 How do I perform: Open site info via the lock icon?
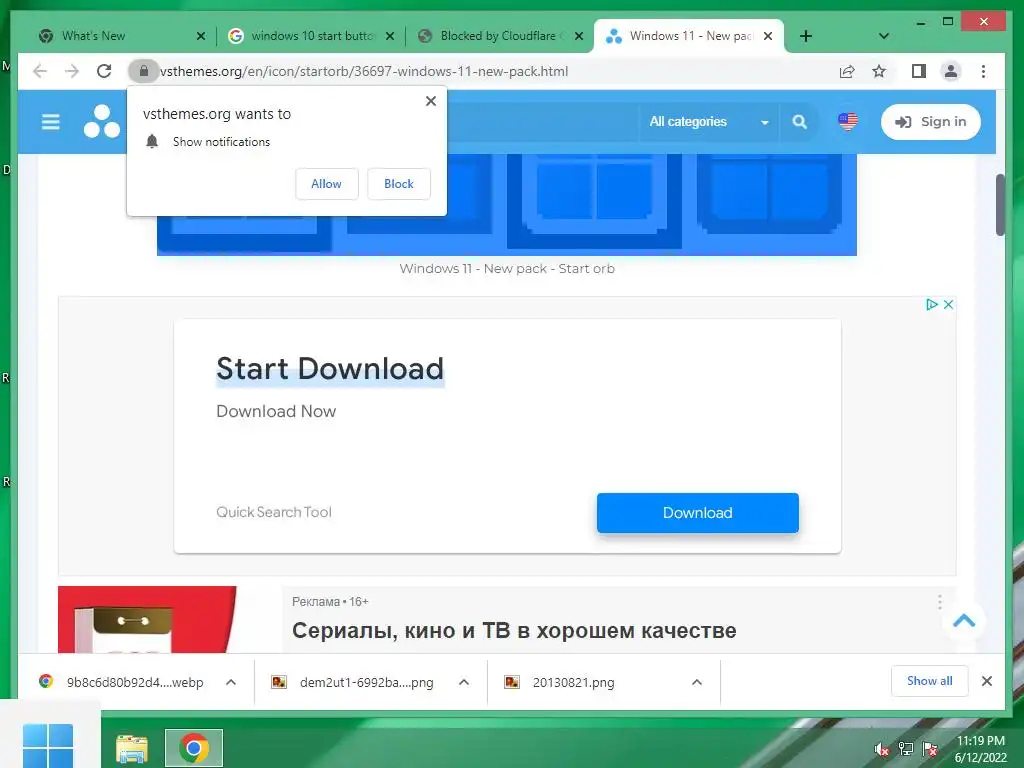tap(144, 71)
